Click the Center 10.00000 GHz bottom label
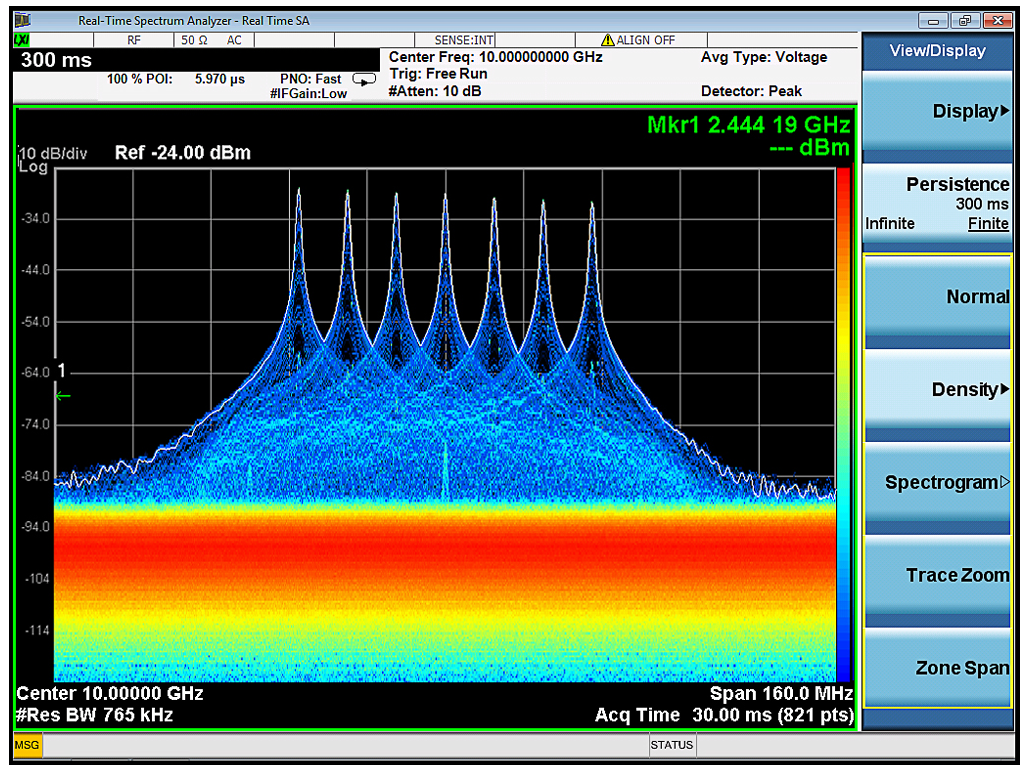The height and width of the screenshot is (770, 1029). [110, 694]
